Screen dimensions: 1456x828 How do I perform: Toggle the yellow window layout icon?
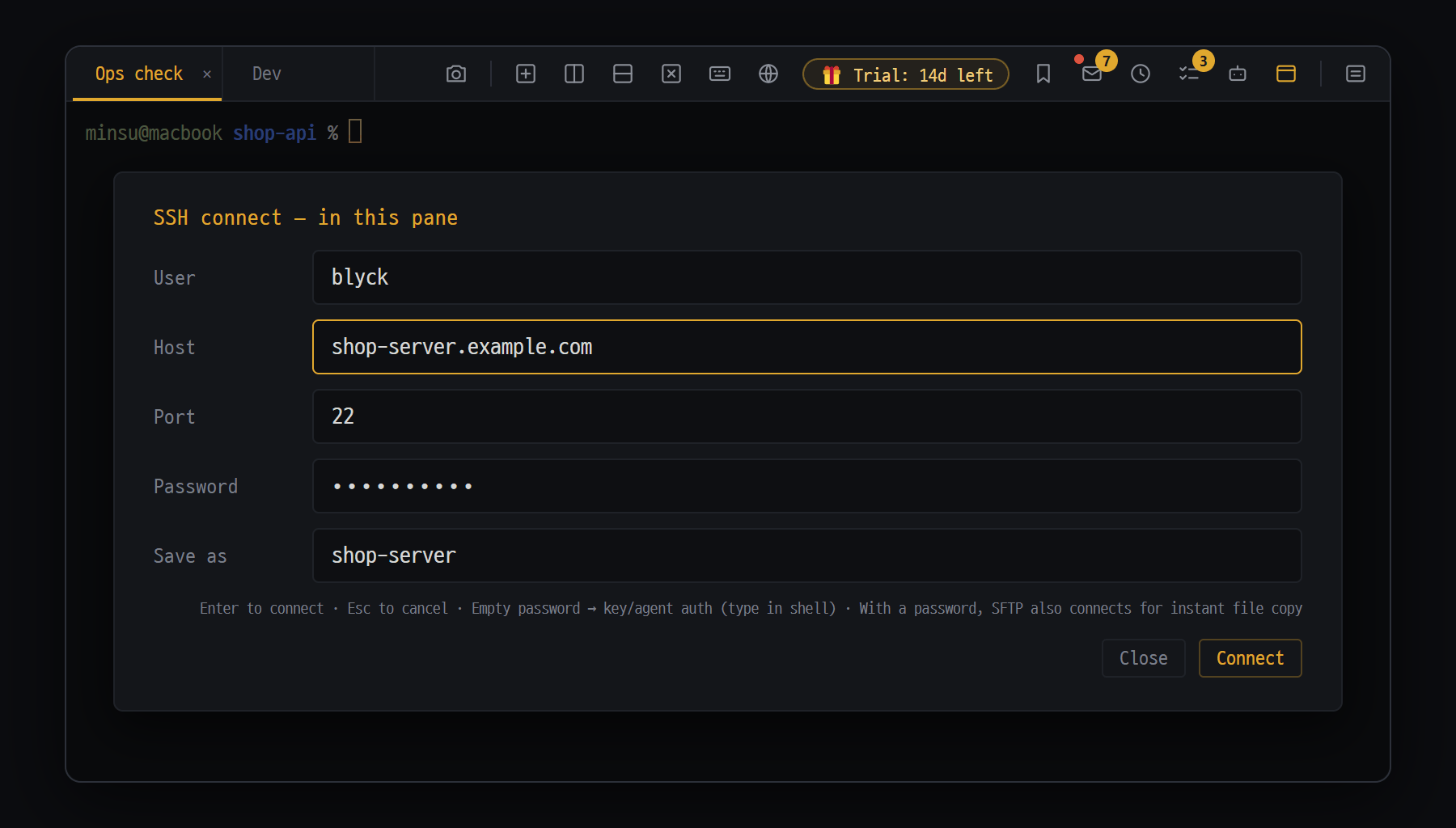coord(1286,74)
